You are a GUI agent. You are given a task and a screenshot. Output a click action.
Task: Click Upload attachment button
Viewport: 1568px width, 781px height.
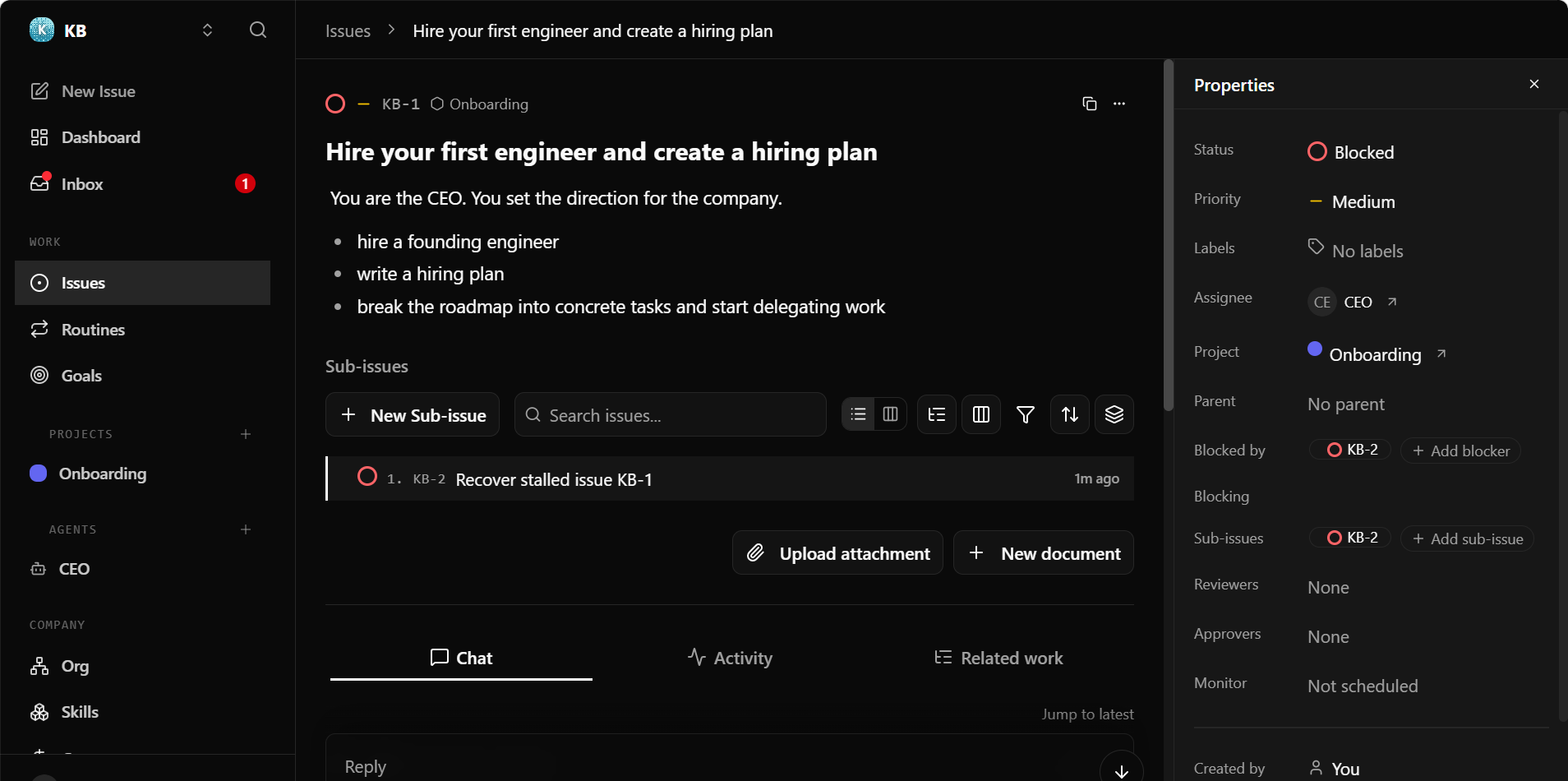click(837, 553)
